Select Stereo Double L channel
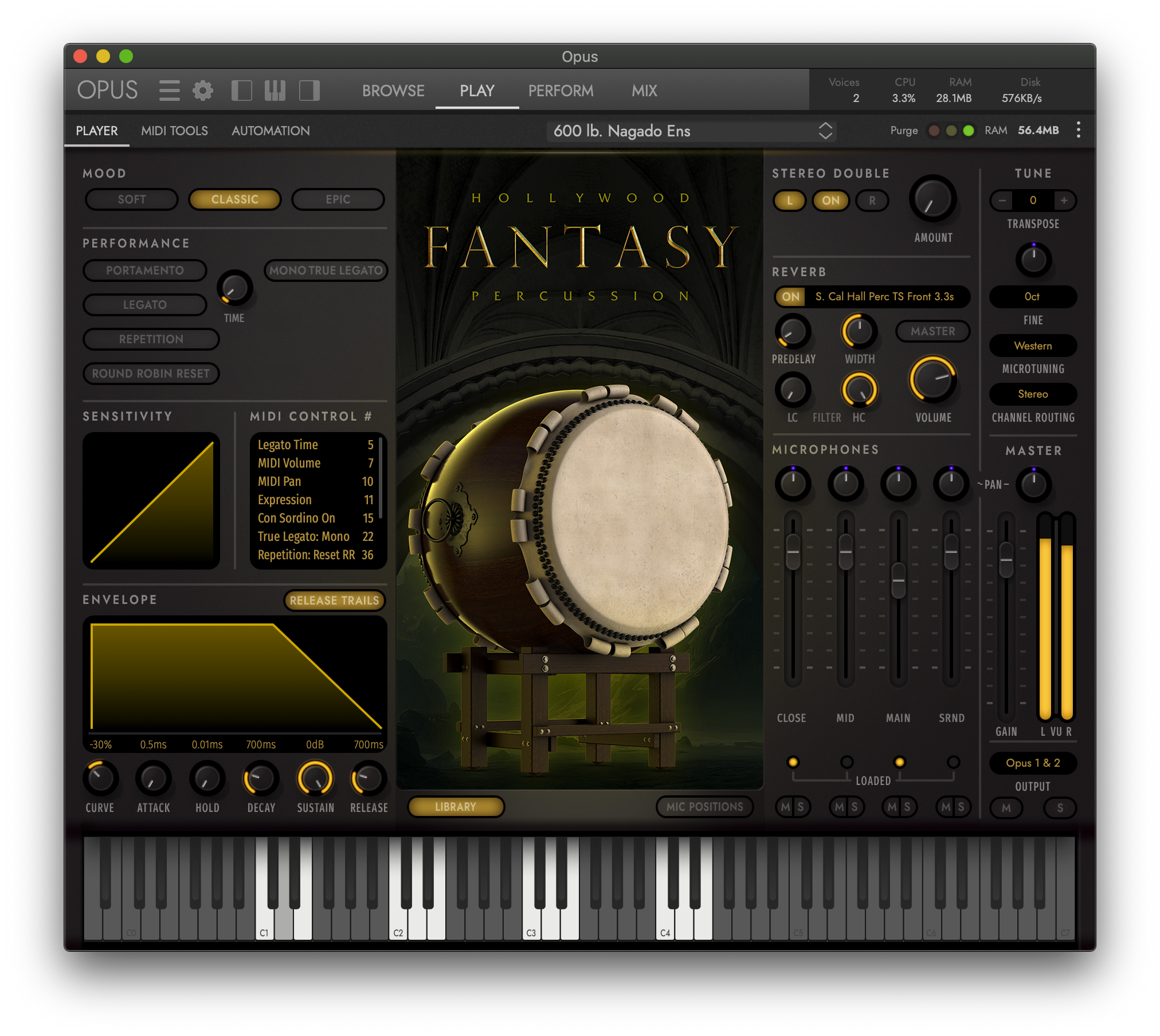 point(790,201)
